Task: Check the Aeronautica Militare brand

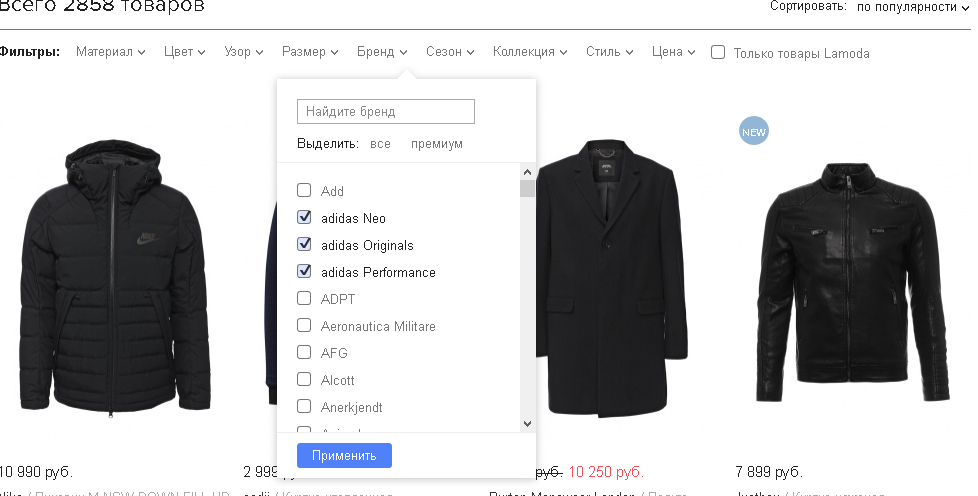Action: (304, 326)
